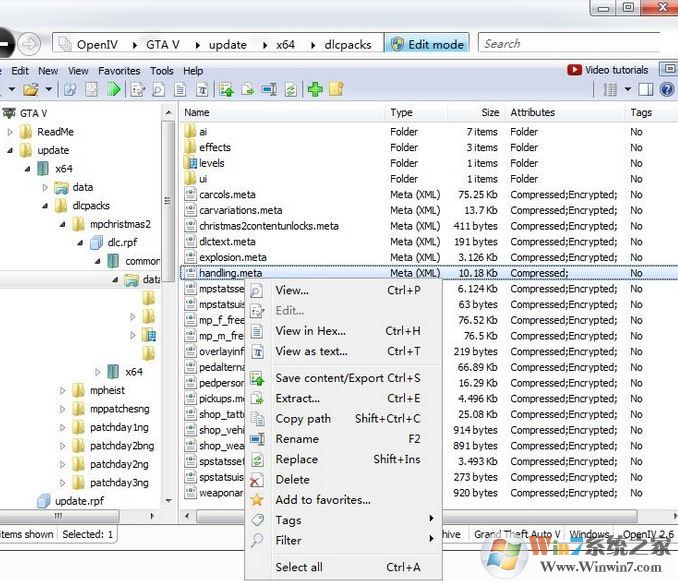Viewport: 678px width, 581px height.
Task: Select the update.rpf archive in tree
Action: click(78, 501)
